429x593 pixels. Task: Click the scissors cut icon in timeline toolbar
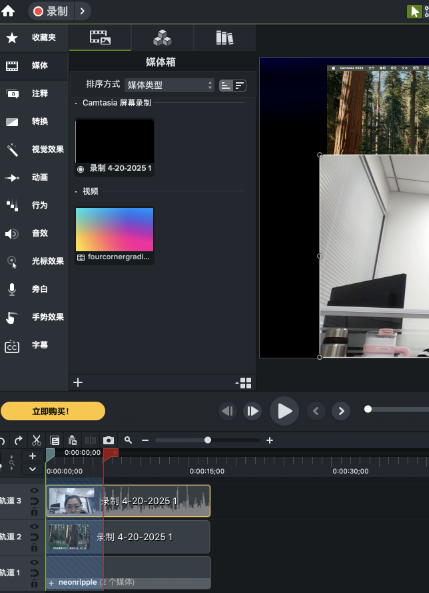click(36, 440)
